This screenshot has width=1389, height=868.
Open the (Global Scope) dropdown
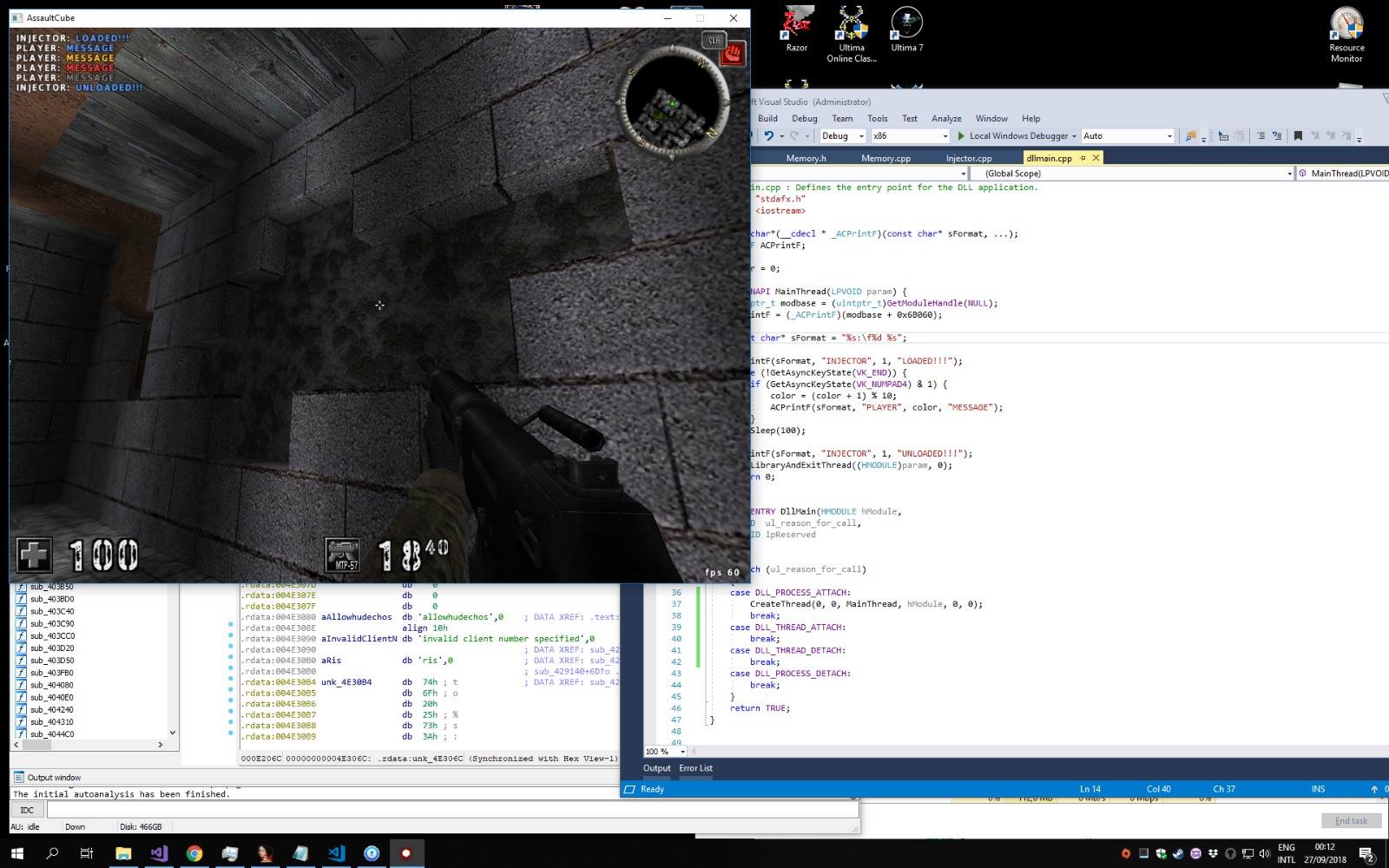(1129, 173)
